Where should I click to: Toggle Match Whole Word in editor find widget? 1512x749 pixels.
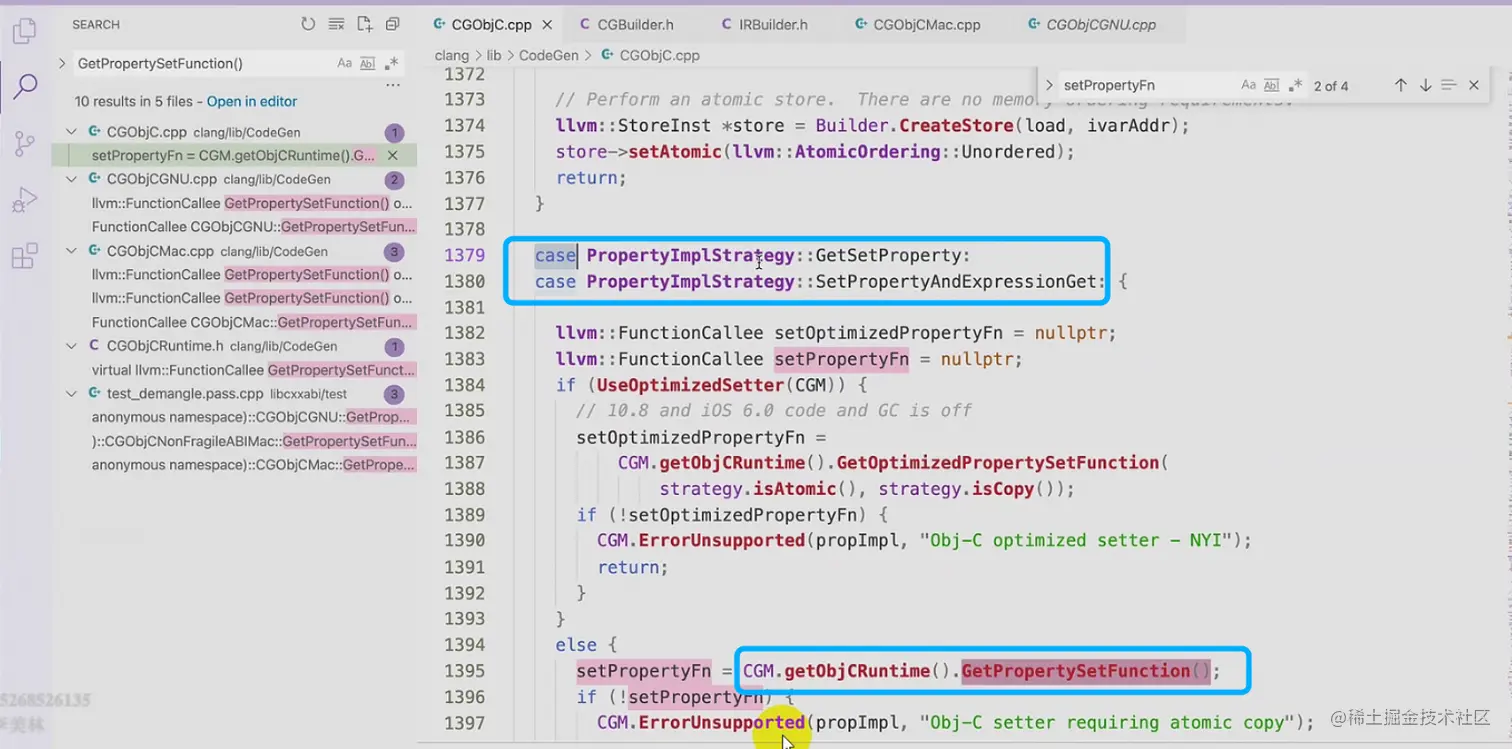pos(1272,86)
